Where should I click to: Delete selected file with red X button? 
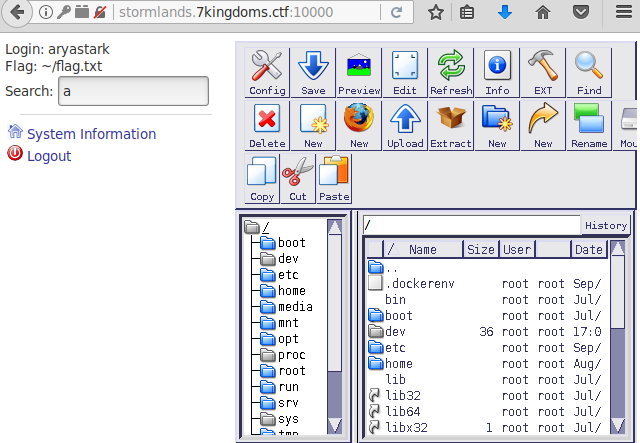pos(267,126)
